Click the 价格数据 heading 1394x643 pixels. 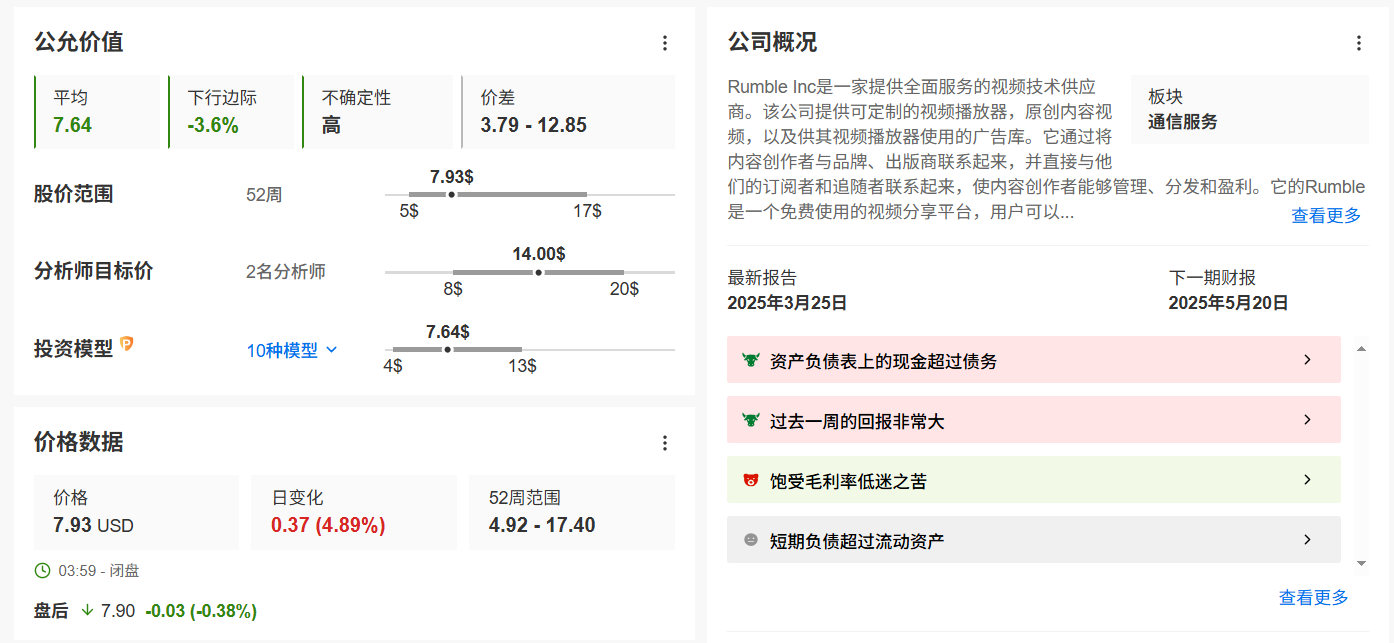coord(79,442)
